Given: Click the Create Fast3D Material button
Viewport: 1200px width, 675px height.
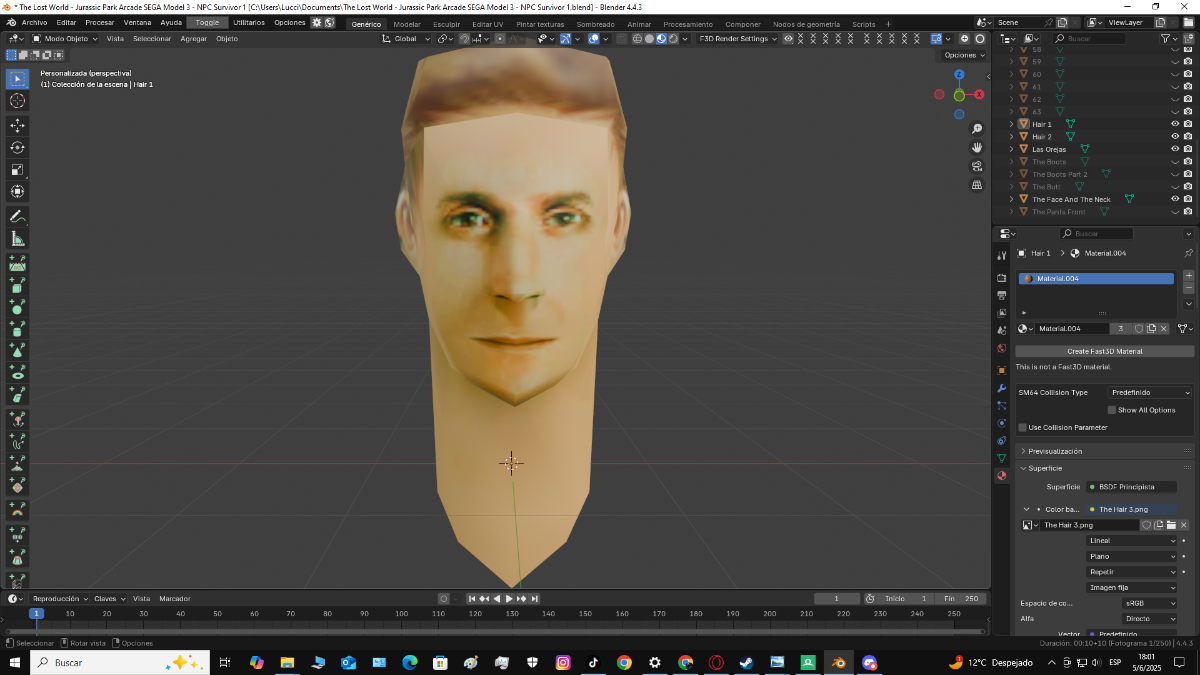Looking at the screenshot, I should click(1105, 351).
